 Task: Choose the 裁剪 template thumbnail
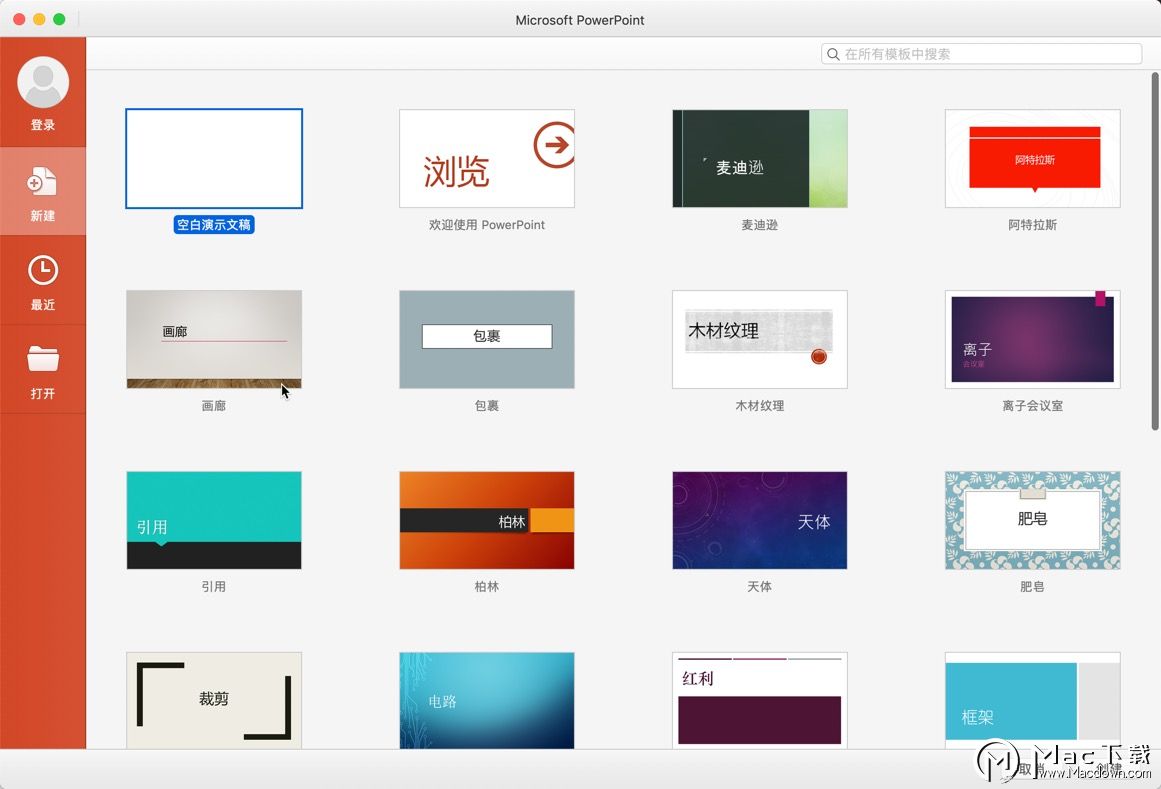[x=214, y=700]
